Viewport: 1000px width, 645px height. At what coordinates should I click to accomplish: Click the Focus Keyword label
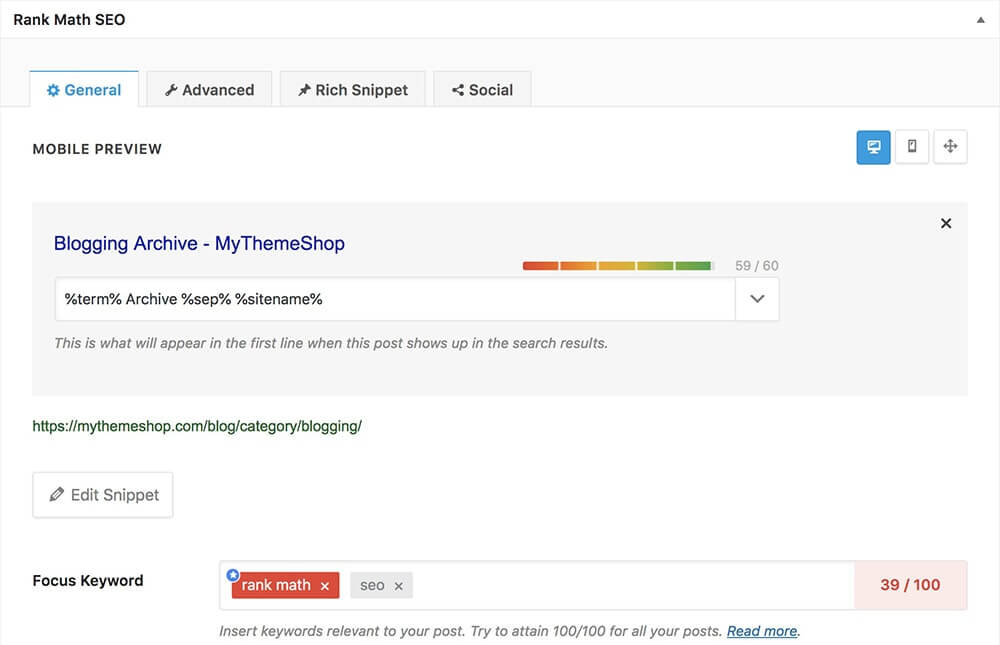(88, 581)
